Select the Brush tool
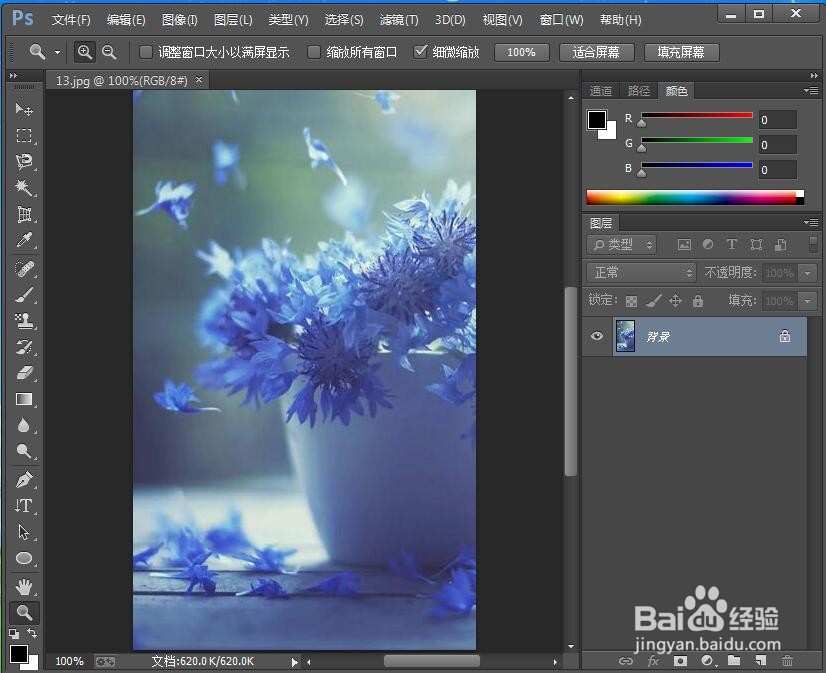Image resolution: width=826 pixels, height=673 pixels. coord(22,294)
